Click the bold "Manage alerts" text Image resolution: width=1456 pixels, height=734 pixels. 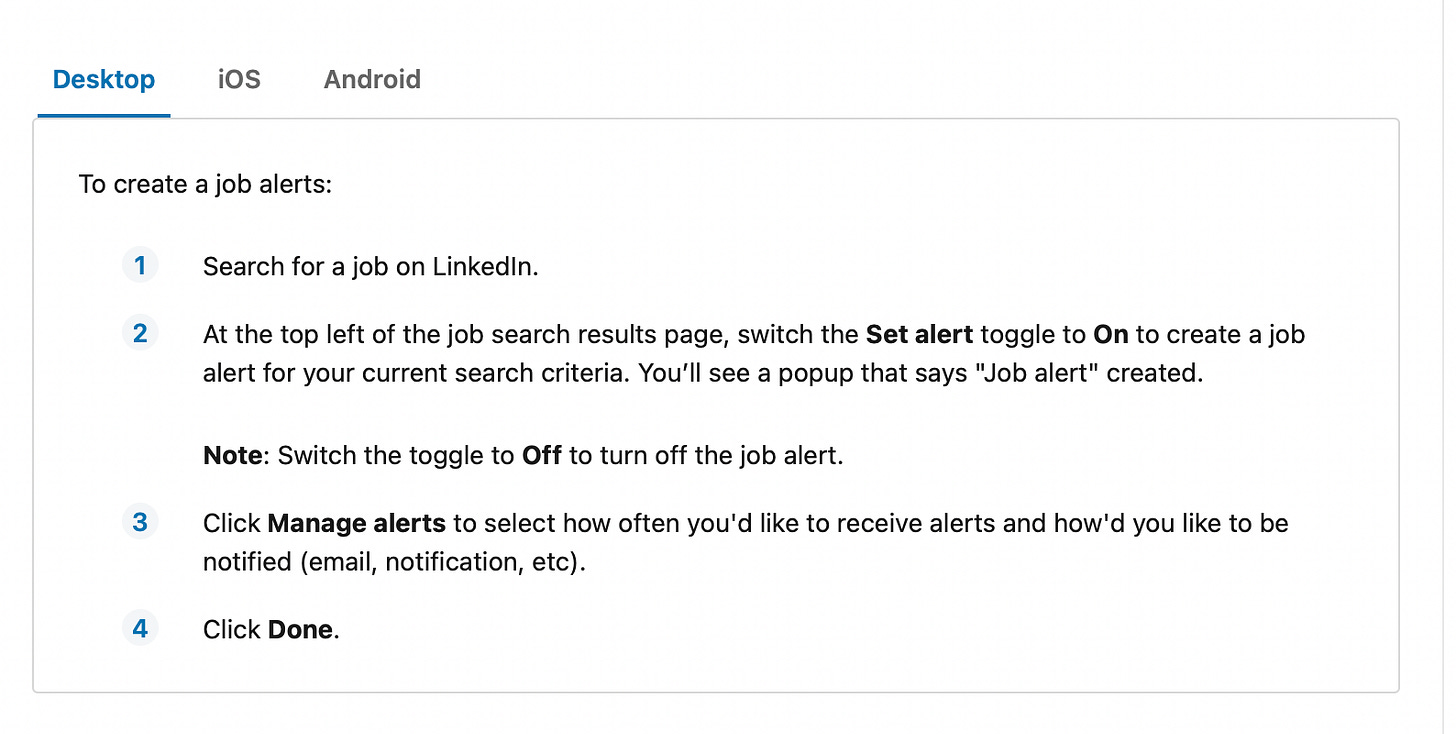click(356, 523)
